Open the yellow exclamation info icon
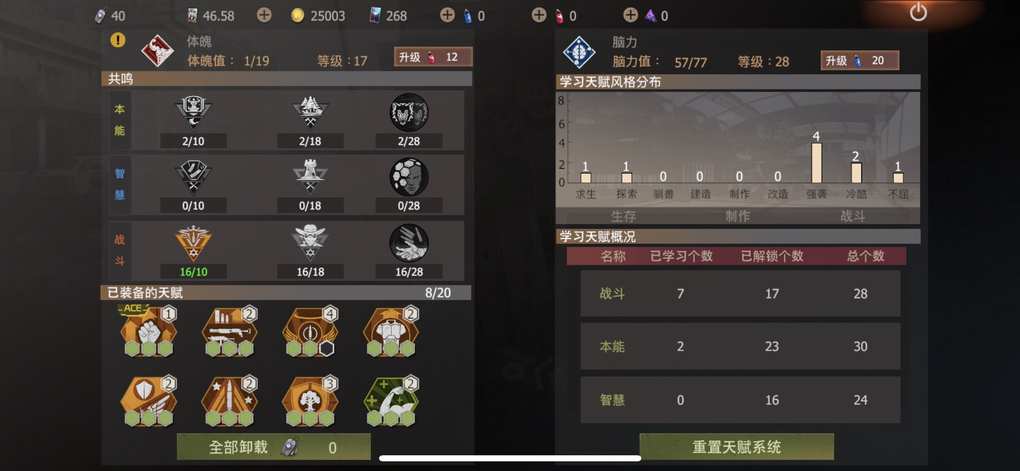This screenshot has height=471, width=1020. [118, 40]
